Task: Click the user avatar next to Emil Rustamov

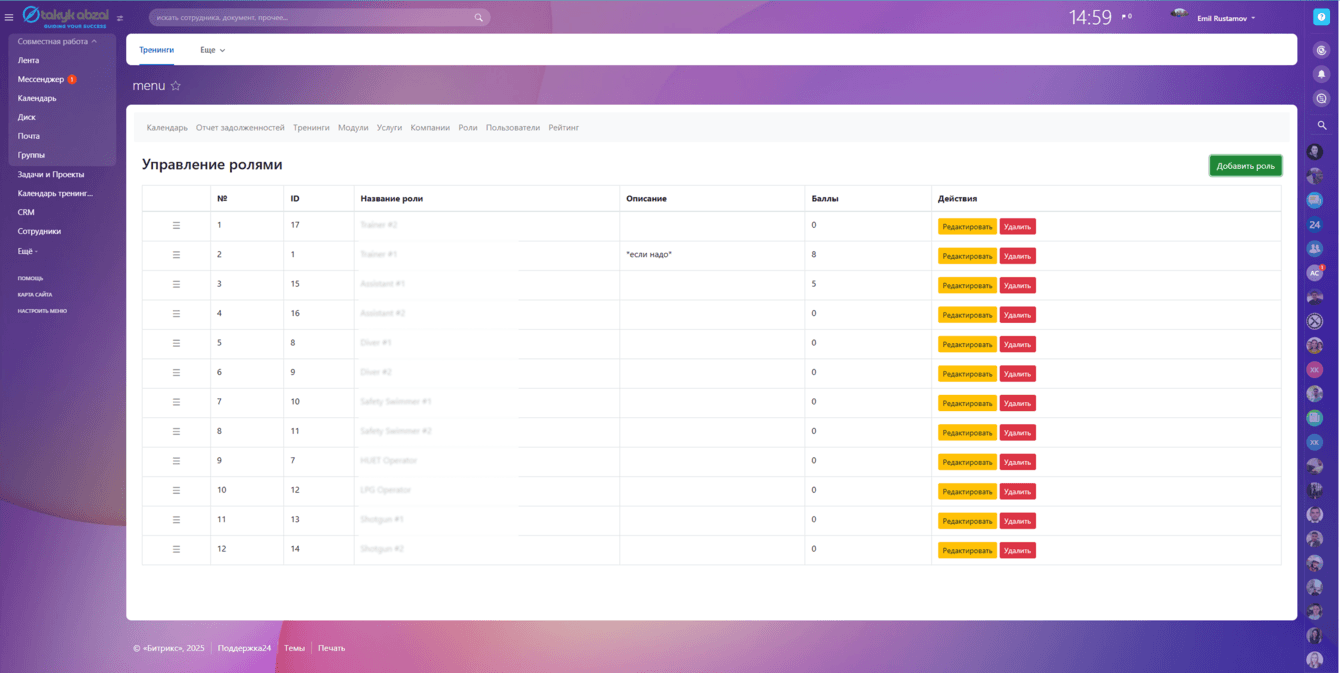Action: pos(1180,14)
